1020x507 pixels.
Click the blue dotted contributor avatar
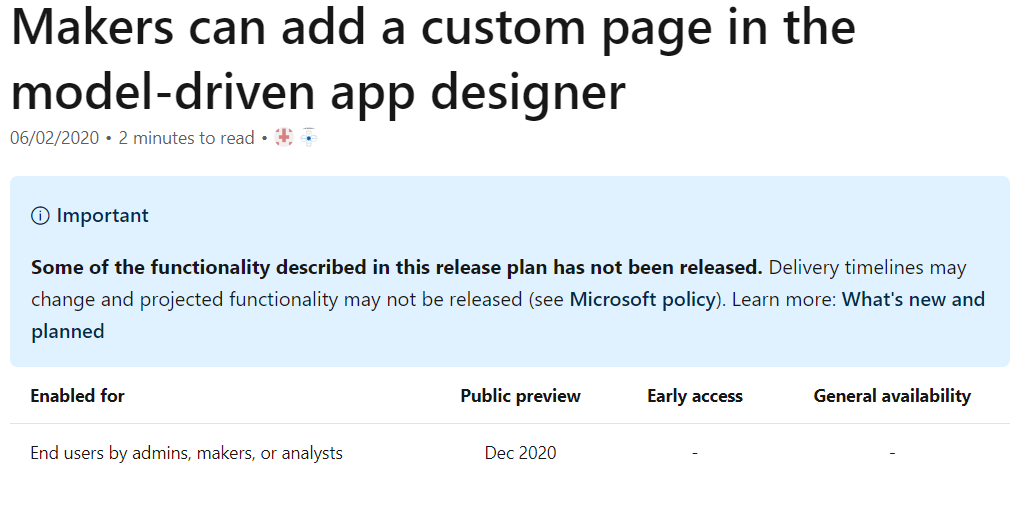[309, 137]
